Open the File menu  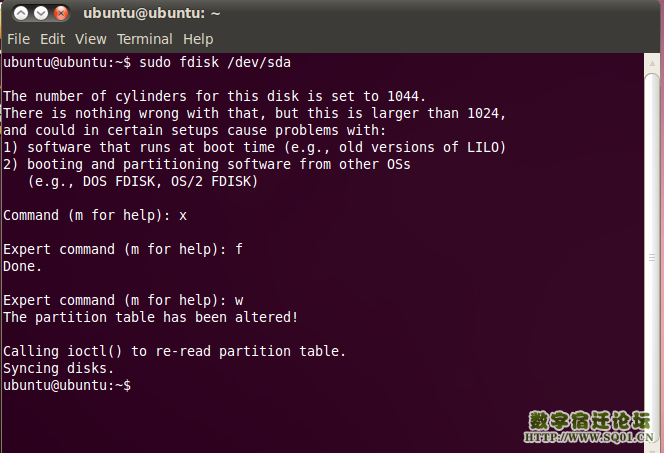pos(19,39)
